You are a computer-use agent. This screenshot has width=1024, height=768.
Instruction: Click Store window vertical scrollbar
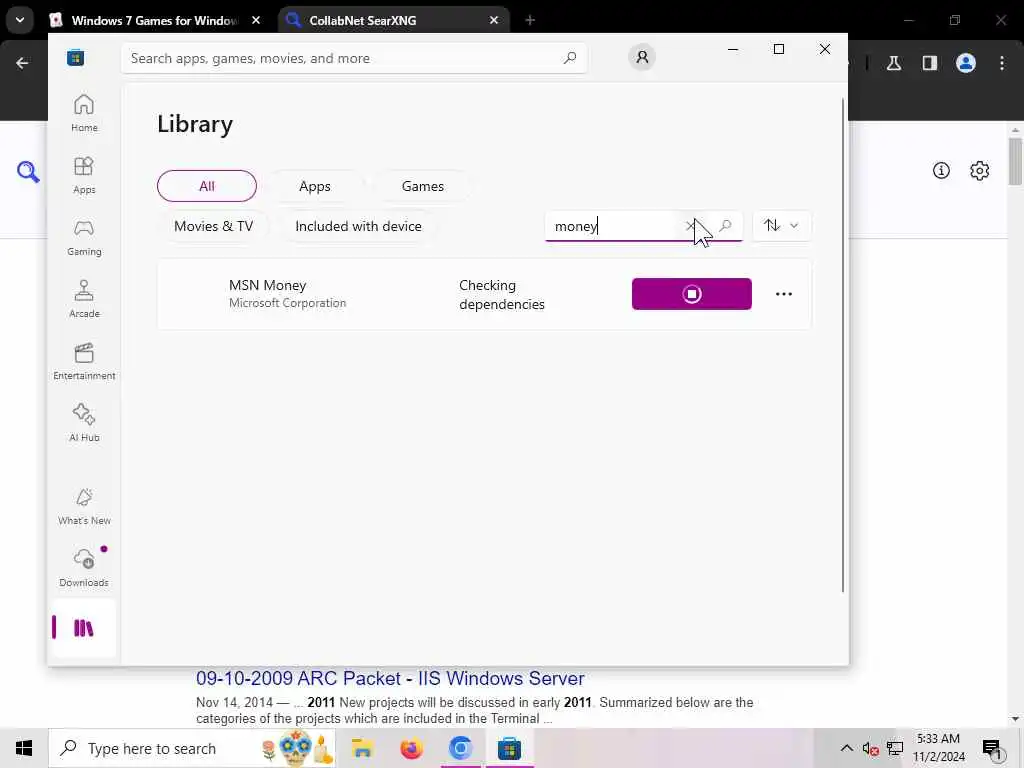point(843,345)
